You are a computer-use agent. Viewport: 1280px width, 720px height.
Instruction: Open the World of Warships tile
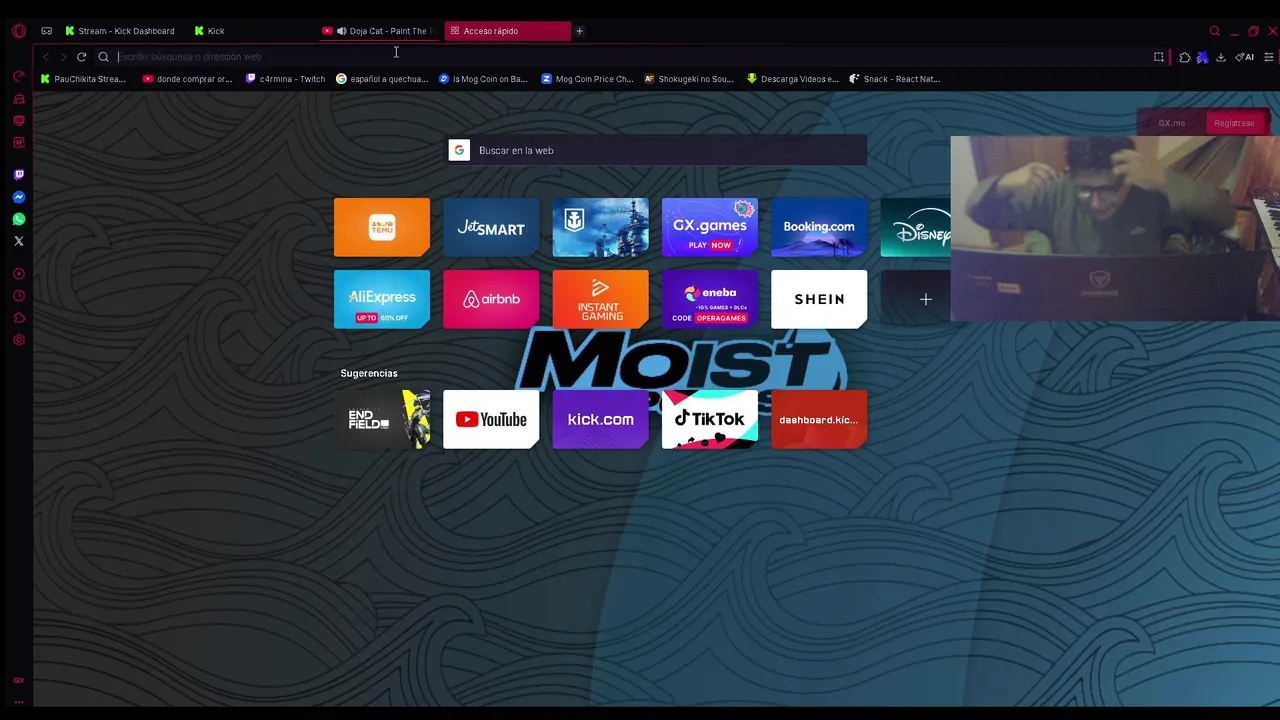(x=600, y=227)
